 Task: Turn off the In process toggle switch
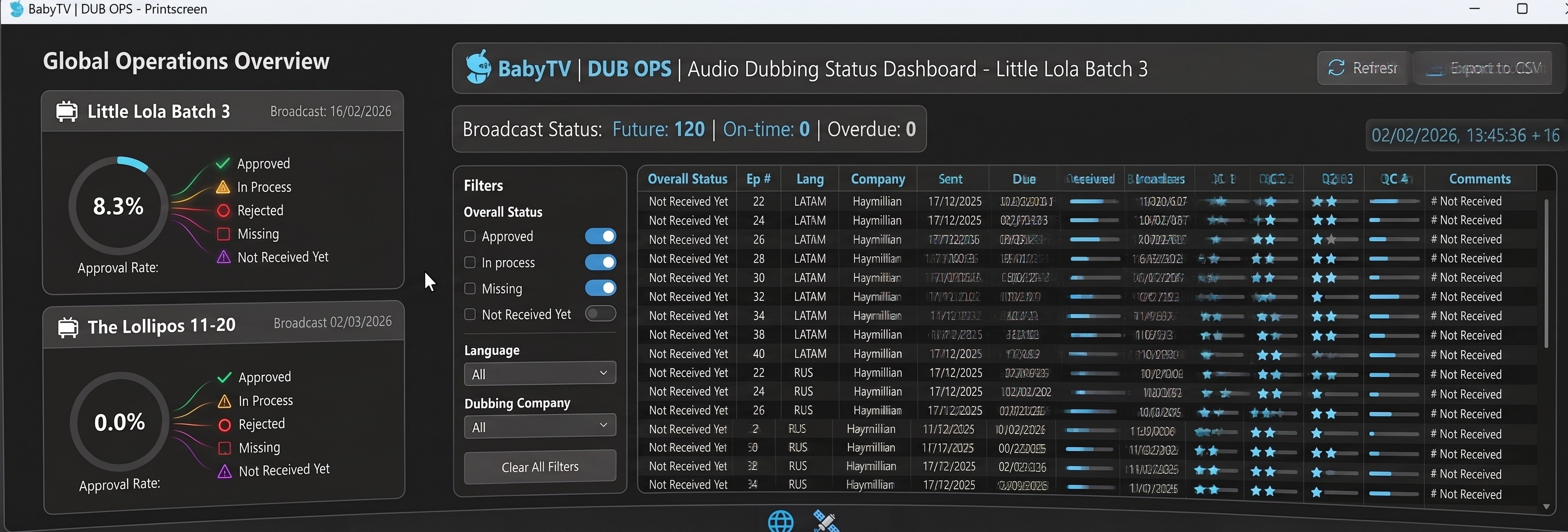tap(601, 262)
